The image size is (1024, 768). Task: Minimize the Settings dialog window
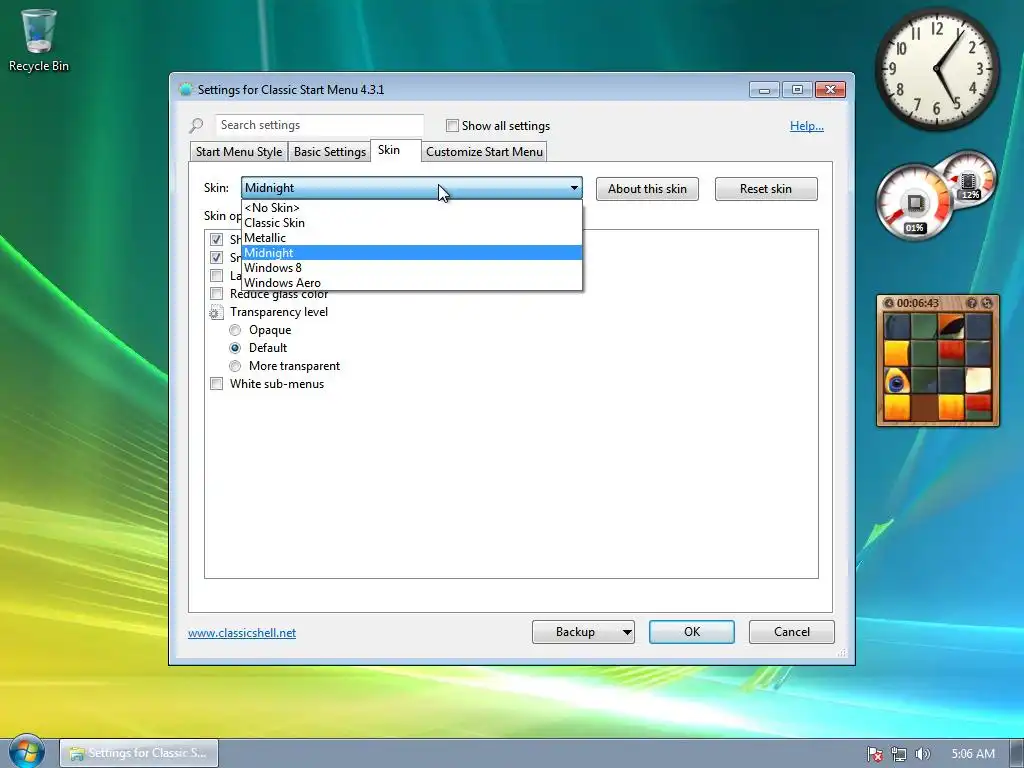coord(764,89)
